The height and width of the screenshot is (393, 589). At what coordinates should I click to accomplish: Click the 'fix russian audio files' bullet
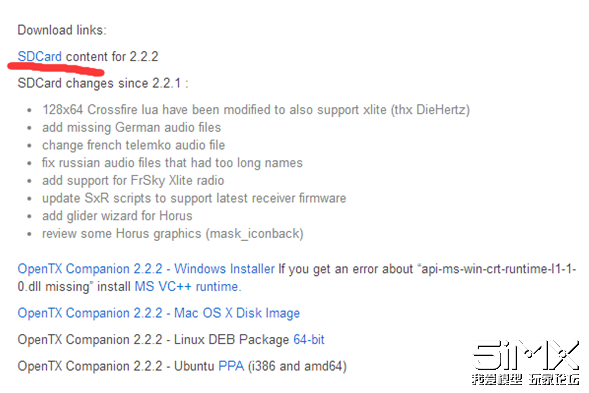point(172,163)
